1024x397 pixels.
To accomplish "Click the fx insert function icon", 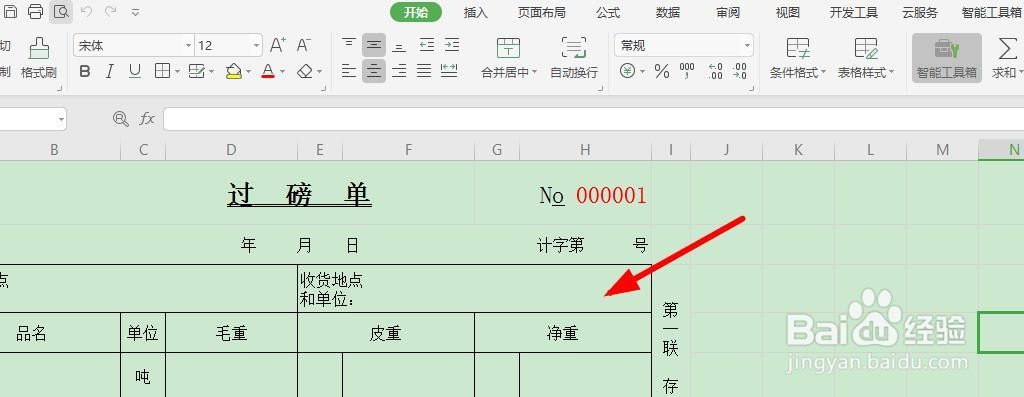I will click(x=148, y=118).
